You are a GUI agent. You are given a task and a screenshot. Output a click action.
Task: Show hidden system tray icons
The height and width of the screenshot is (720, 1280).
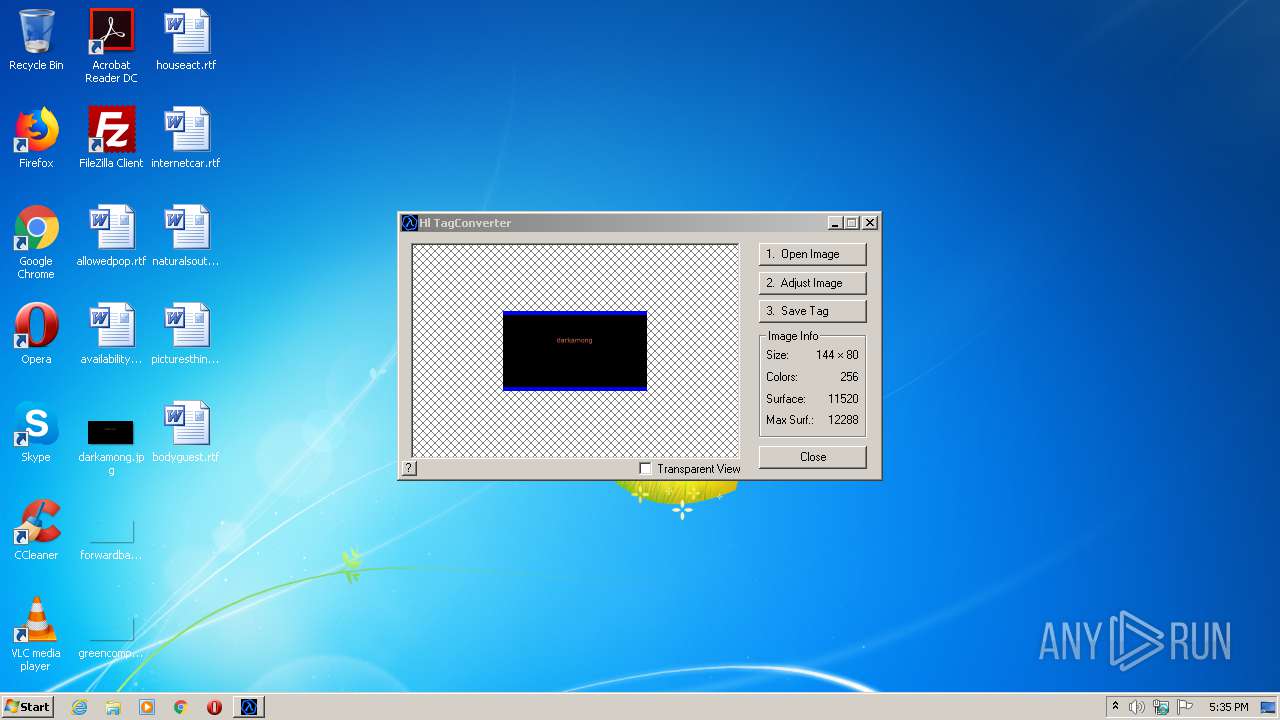(x=1115, y=707)
